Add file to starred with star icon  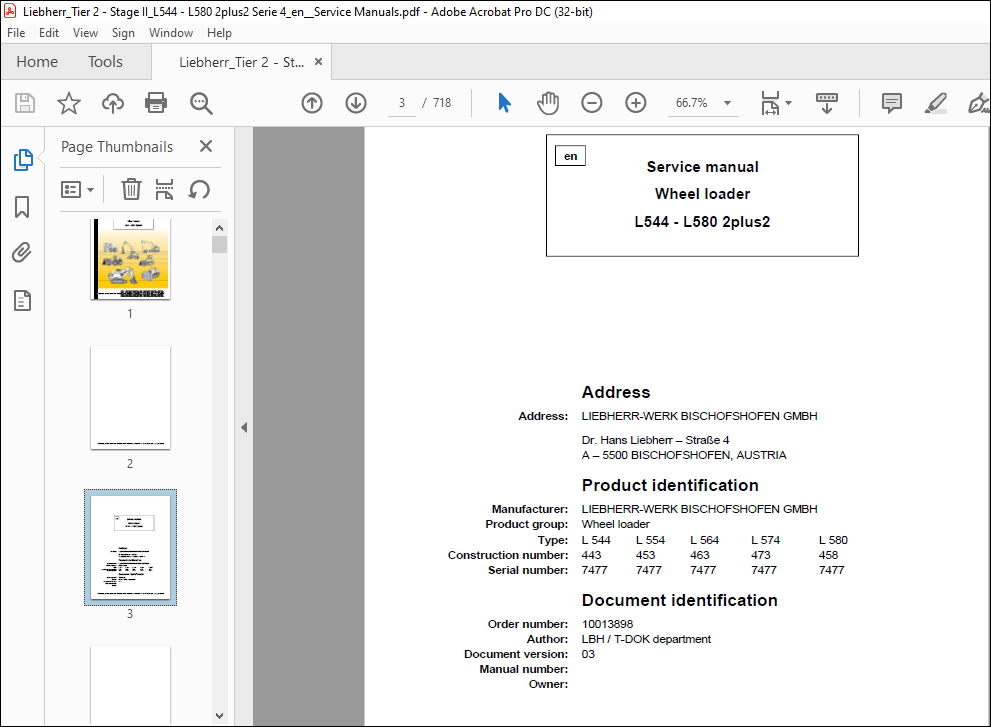(69, 102)
